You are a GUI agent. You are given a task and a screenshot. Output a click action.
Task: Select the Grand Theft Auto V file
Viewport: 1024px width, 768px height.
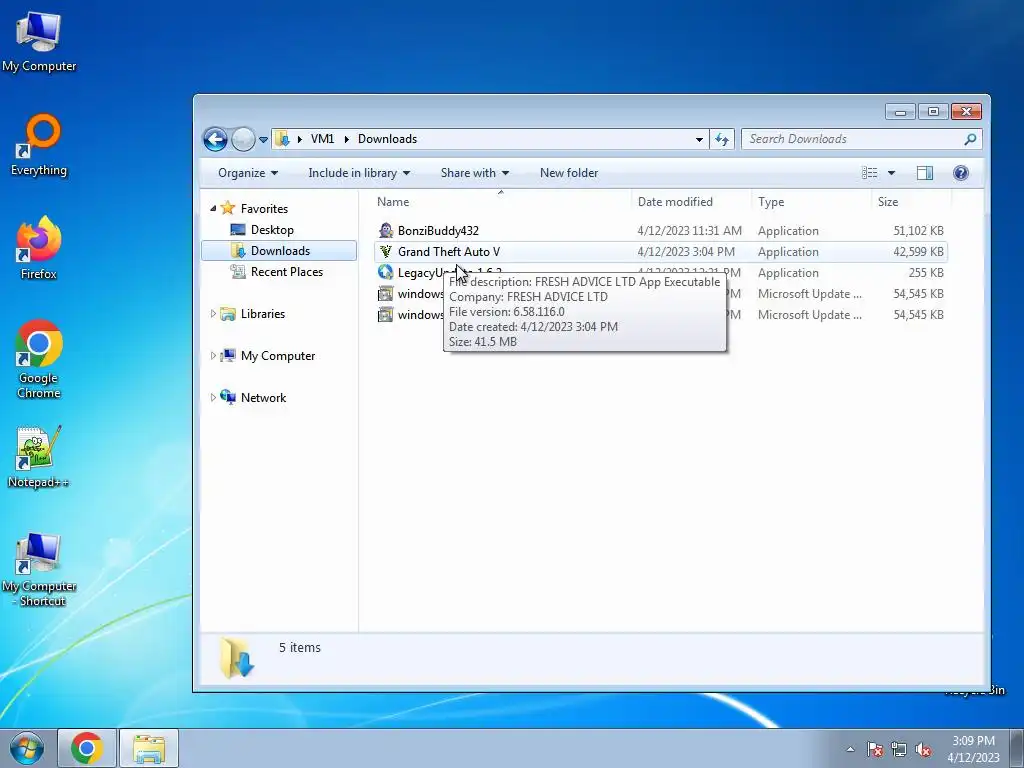[449, 251]
